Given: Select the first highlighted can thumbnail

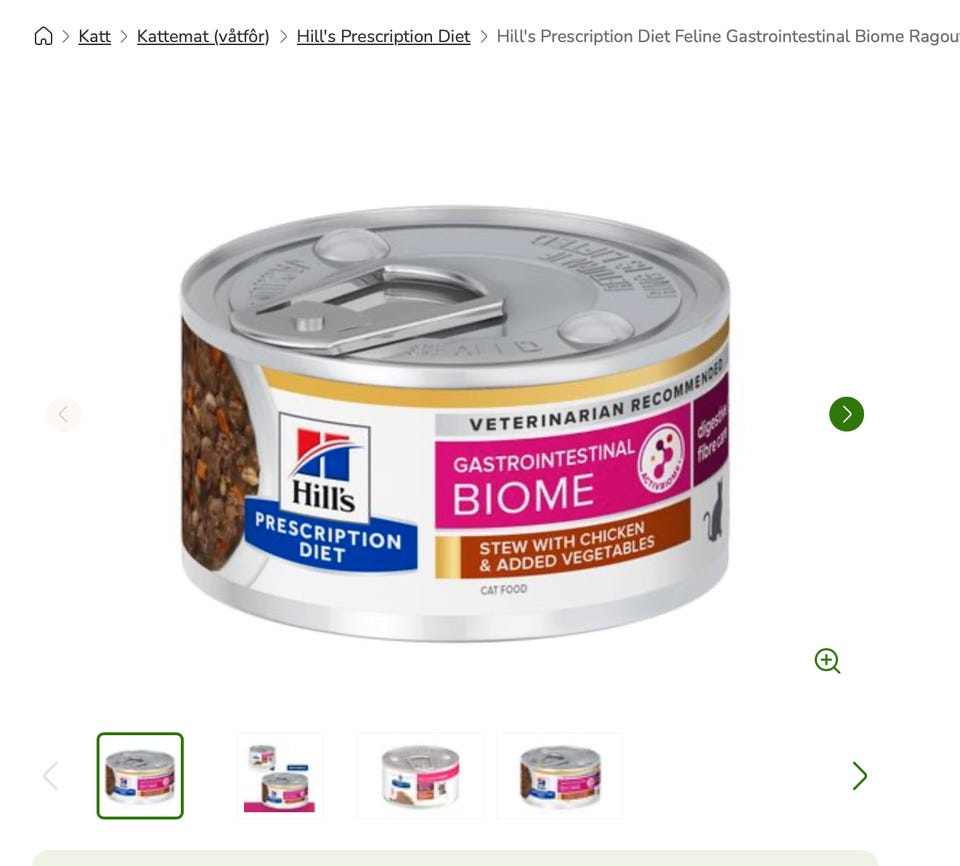Looking at the screenshot, I should pyautogui.click(x=140, y=775).
